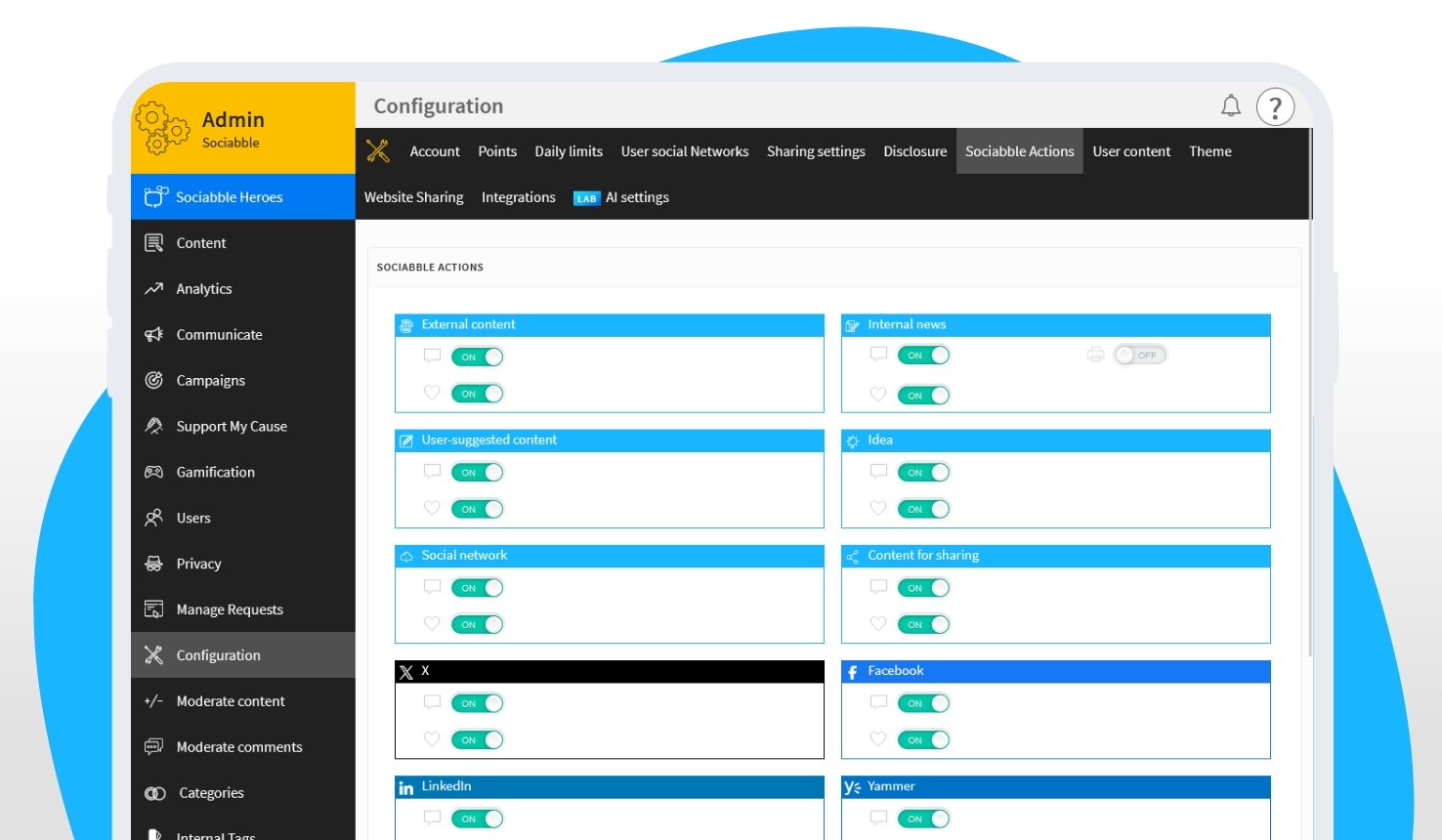Click the Gamification gamepad icon
This screenshot has height=840, width=1442.
153,472
